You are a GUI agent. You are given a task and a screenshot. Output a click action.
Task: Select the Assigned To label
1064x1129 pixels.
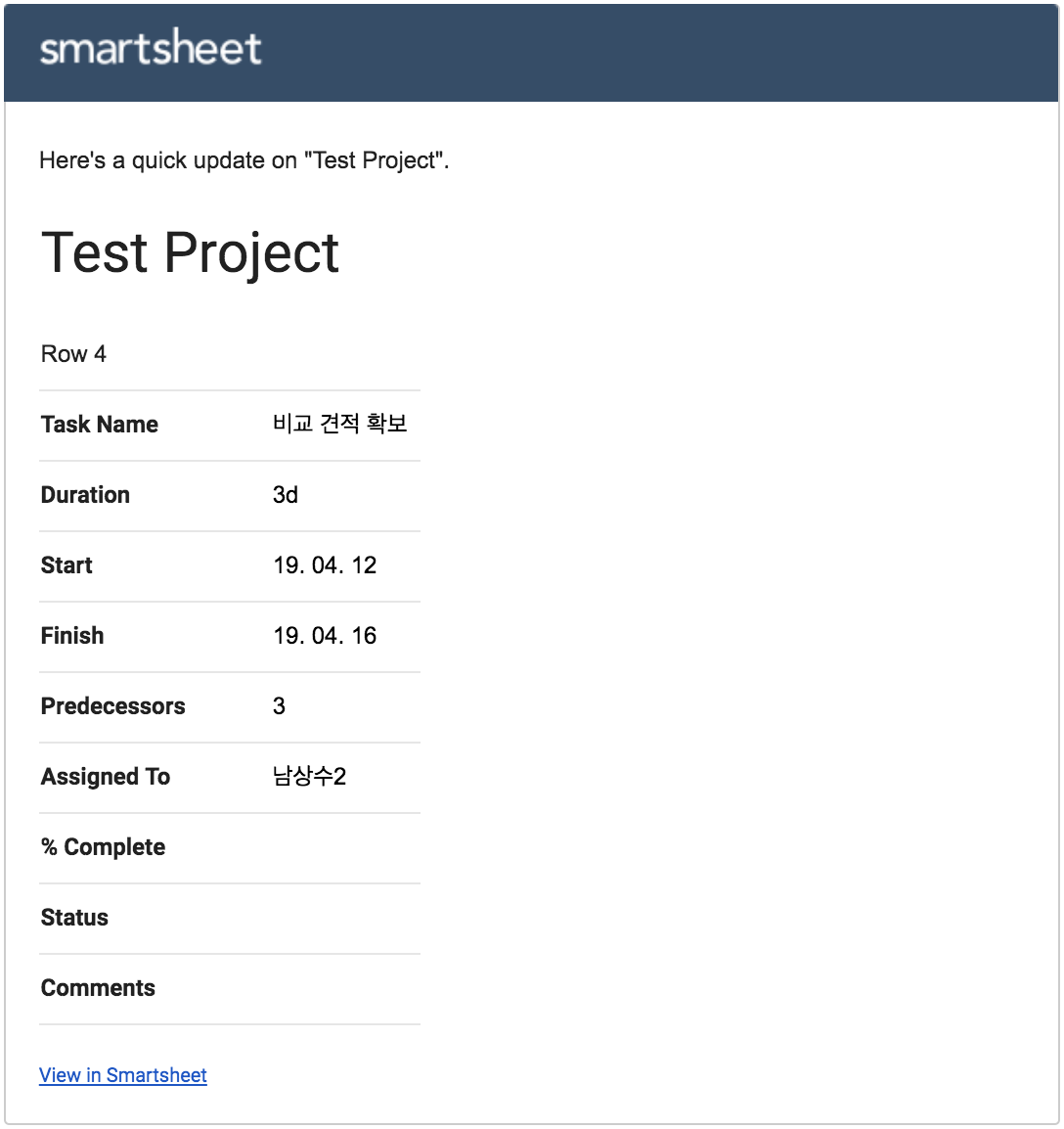(x=105, y=777)
